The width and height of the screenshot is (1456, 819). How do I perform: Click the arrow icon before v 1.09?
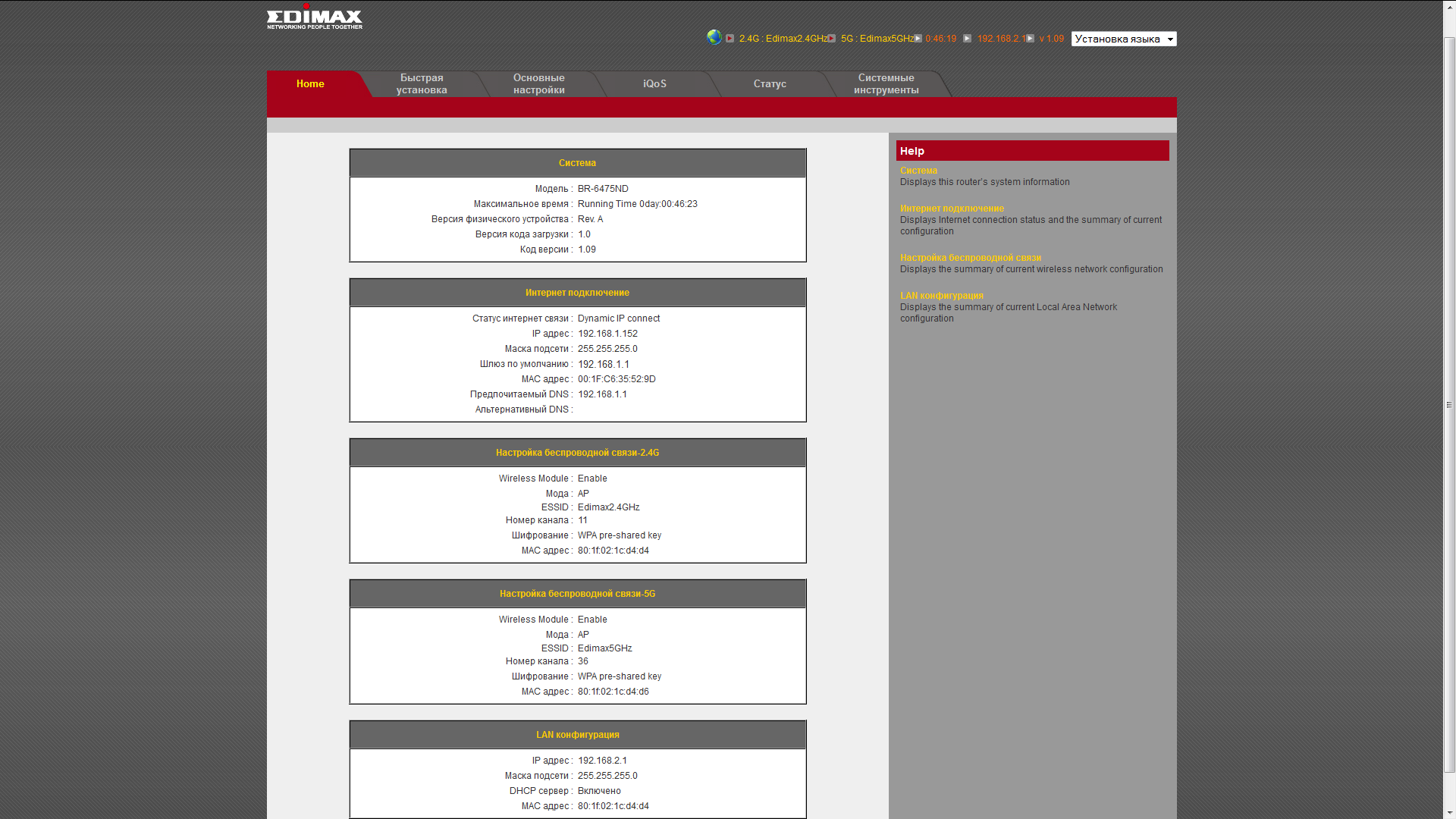tap(1030, 39)
